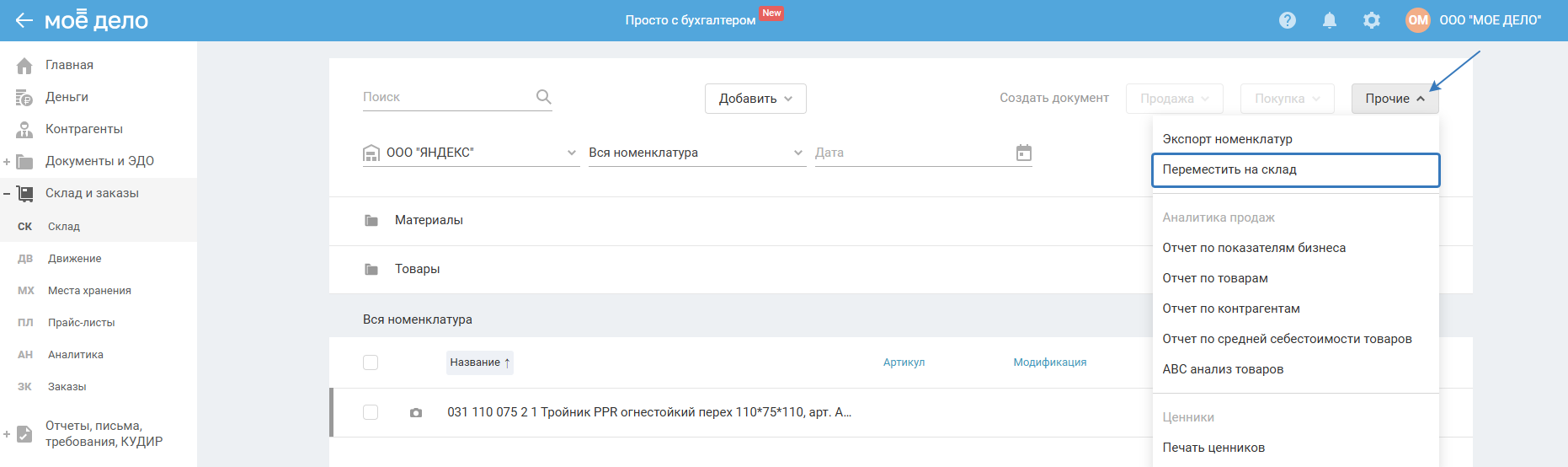The image size is (1568, 467).
Task: Open settings gear in header
Action: (x=1371, y=20)
